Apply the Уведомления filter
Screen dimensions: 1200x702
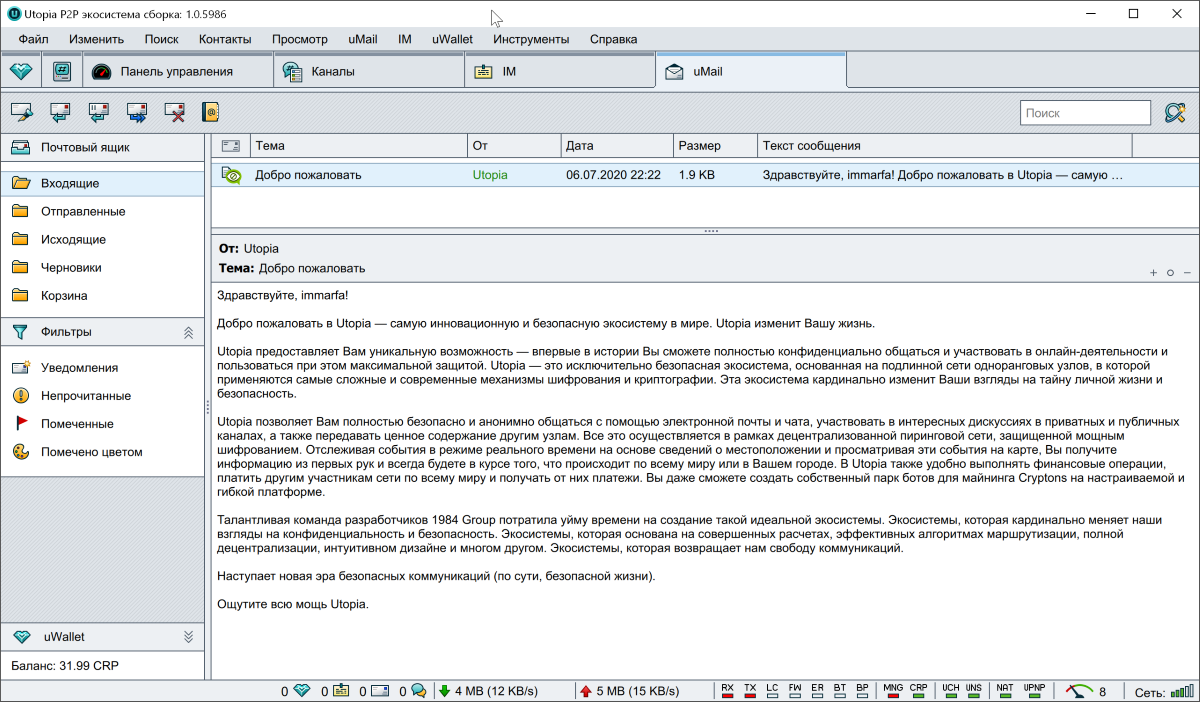click(x=102, y=368)
